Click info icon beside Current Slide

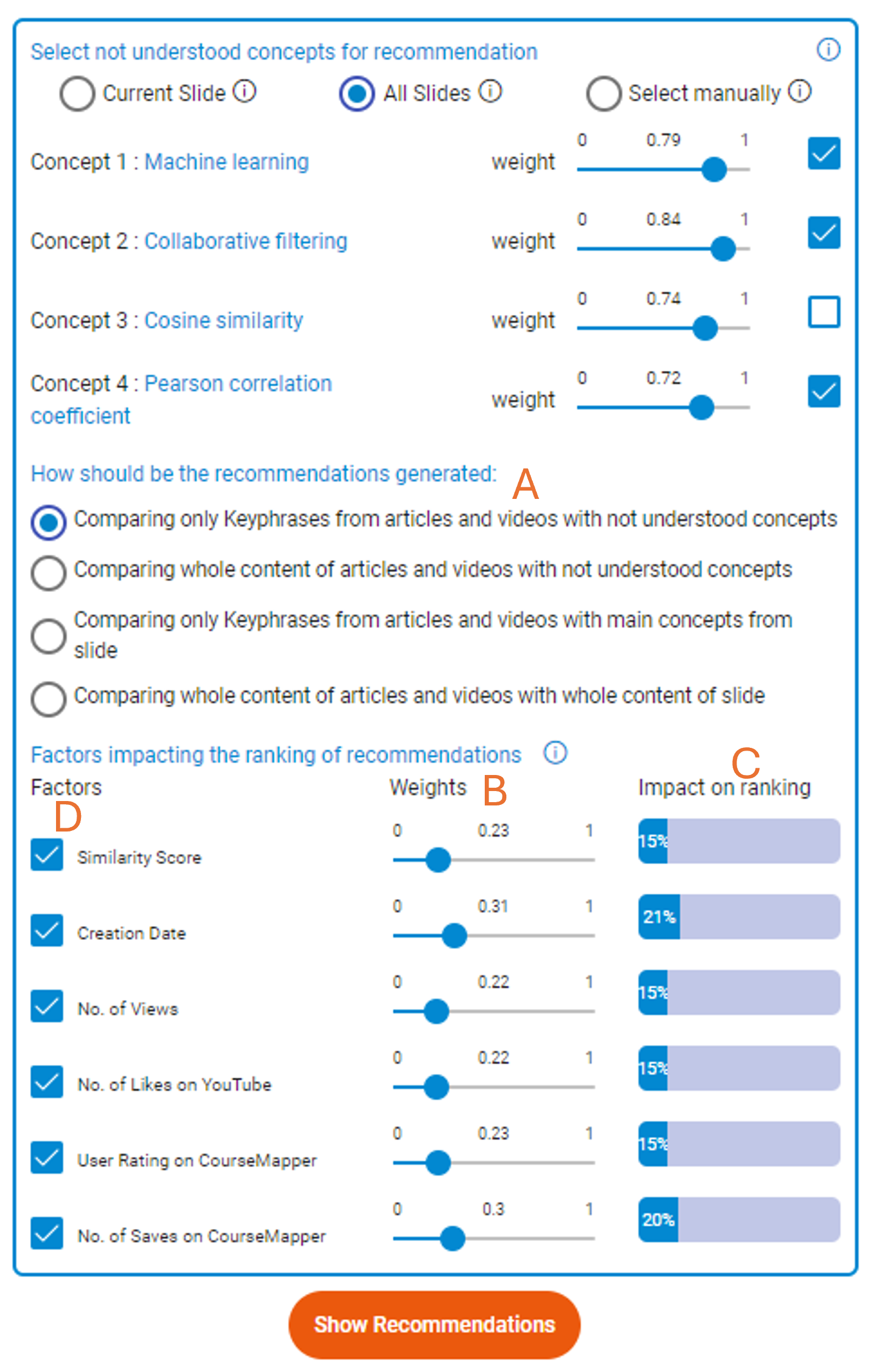tap(245, 91)
